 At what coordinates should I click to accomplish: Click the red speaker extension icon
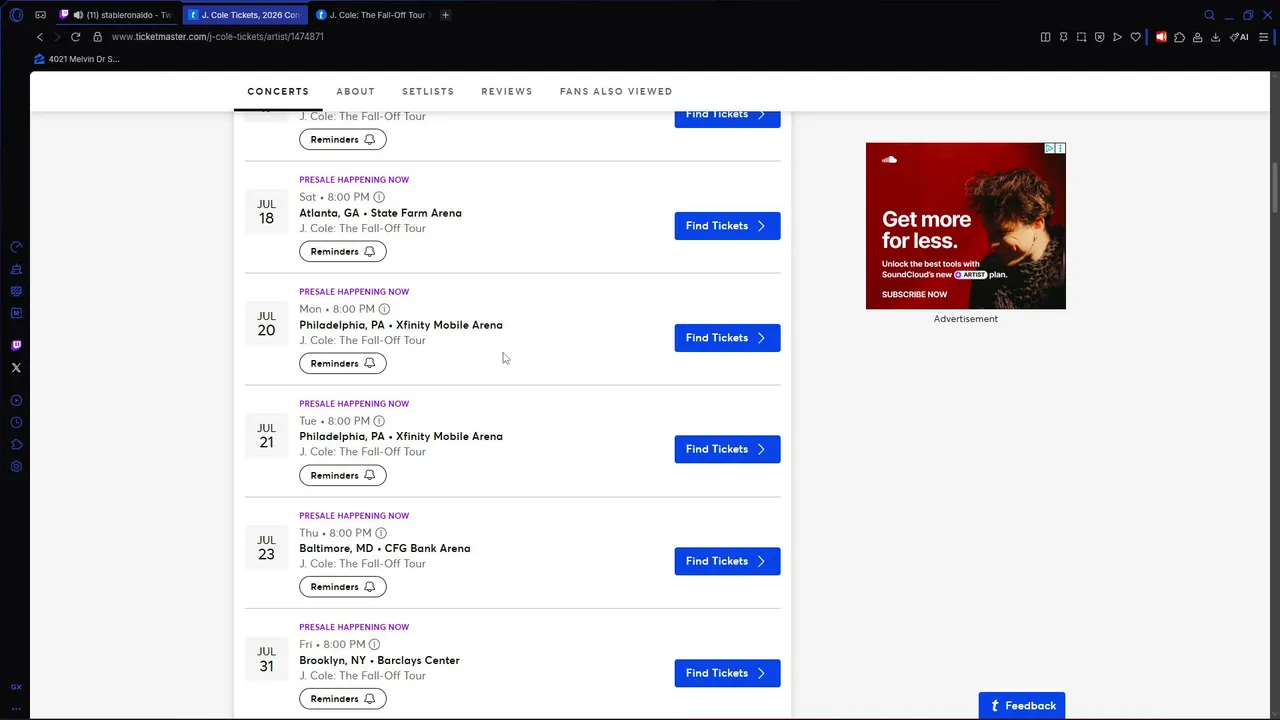tap(1161, 37)
